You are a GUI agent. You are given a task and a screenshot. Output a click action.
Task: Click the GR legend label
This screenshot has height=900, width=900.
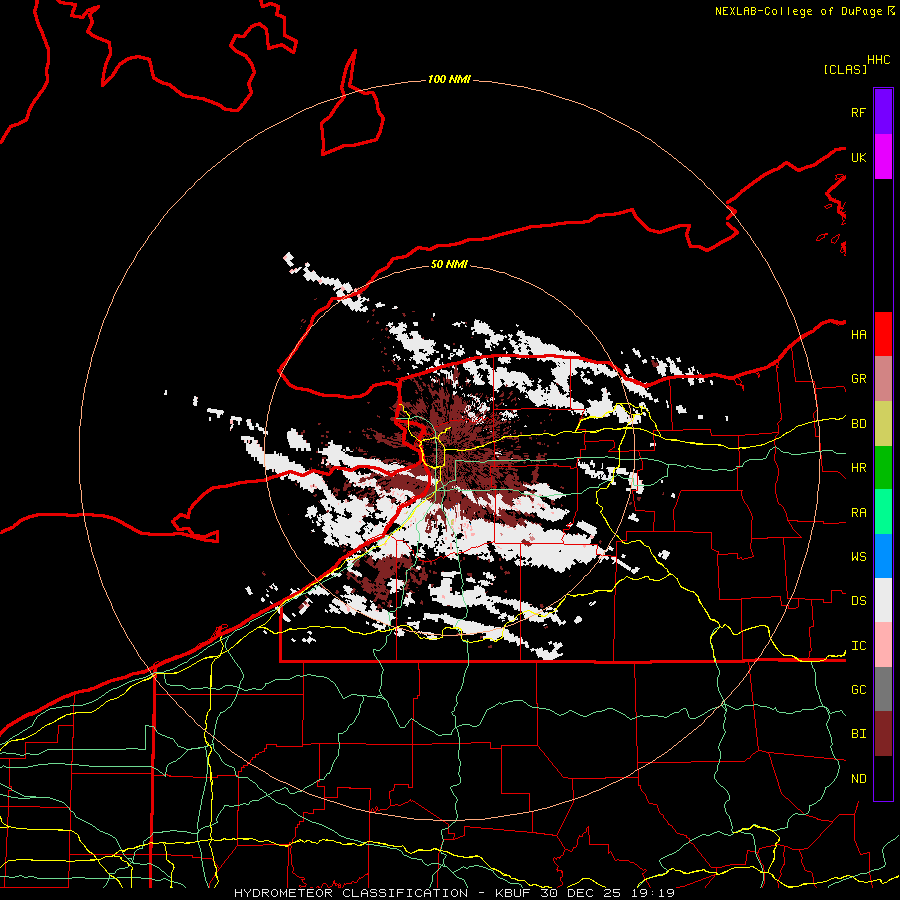(858, 379)
